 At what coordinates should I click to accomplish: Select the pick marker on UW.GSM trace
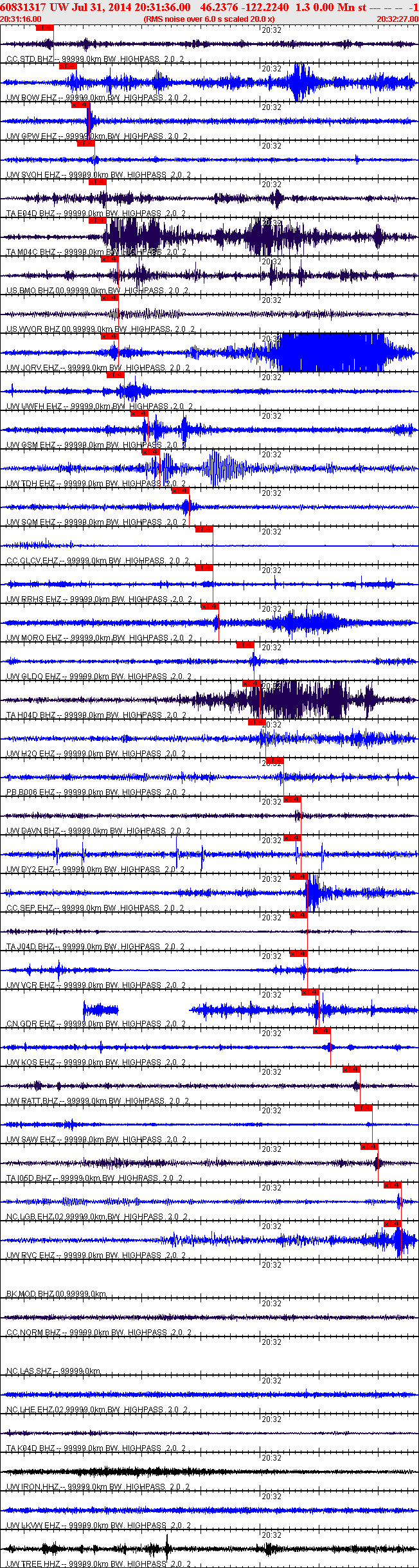pos(139,414)
